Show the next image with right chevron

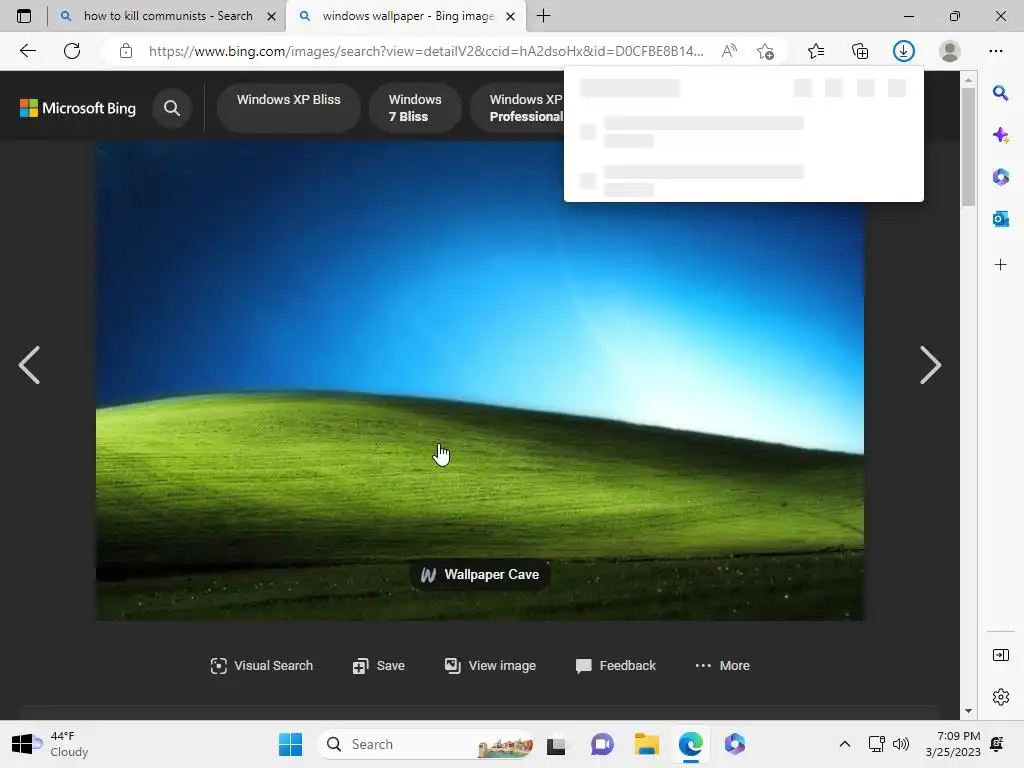930,365
